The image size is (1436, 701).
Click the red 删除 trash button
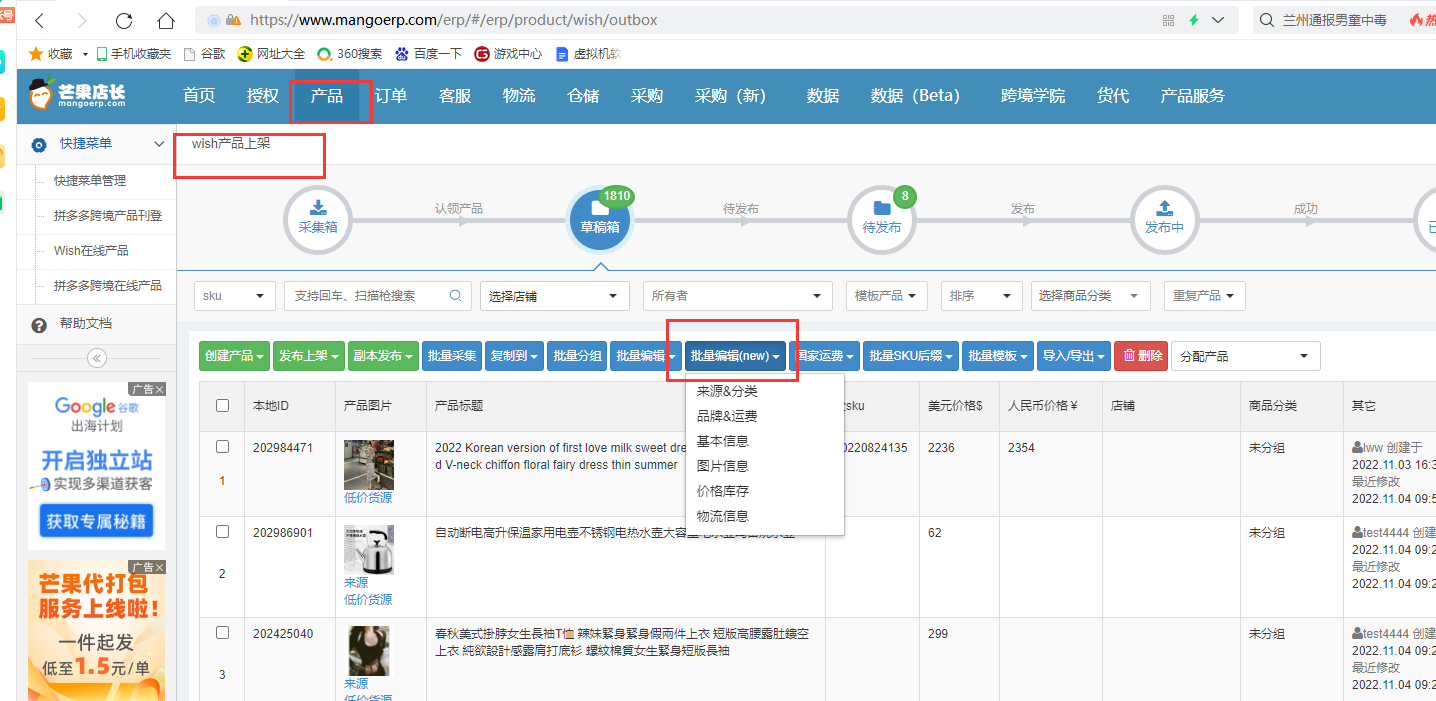[1141, 356]
